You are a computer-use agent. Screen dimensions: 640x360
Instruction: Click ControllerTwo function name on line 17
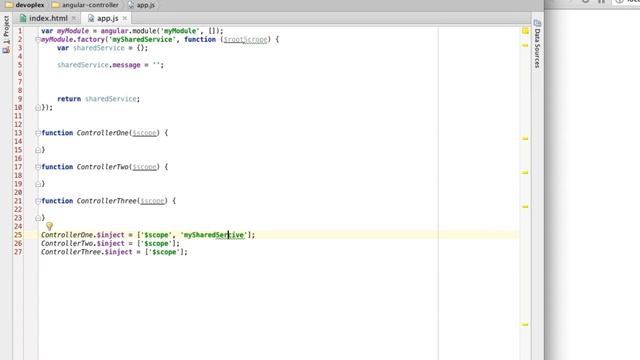(102, 167)
